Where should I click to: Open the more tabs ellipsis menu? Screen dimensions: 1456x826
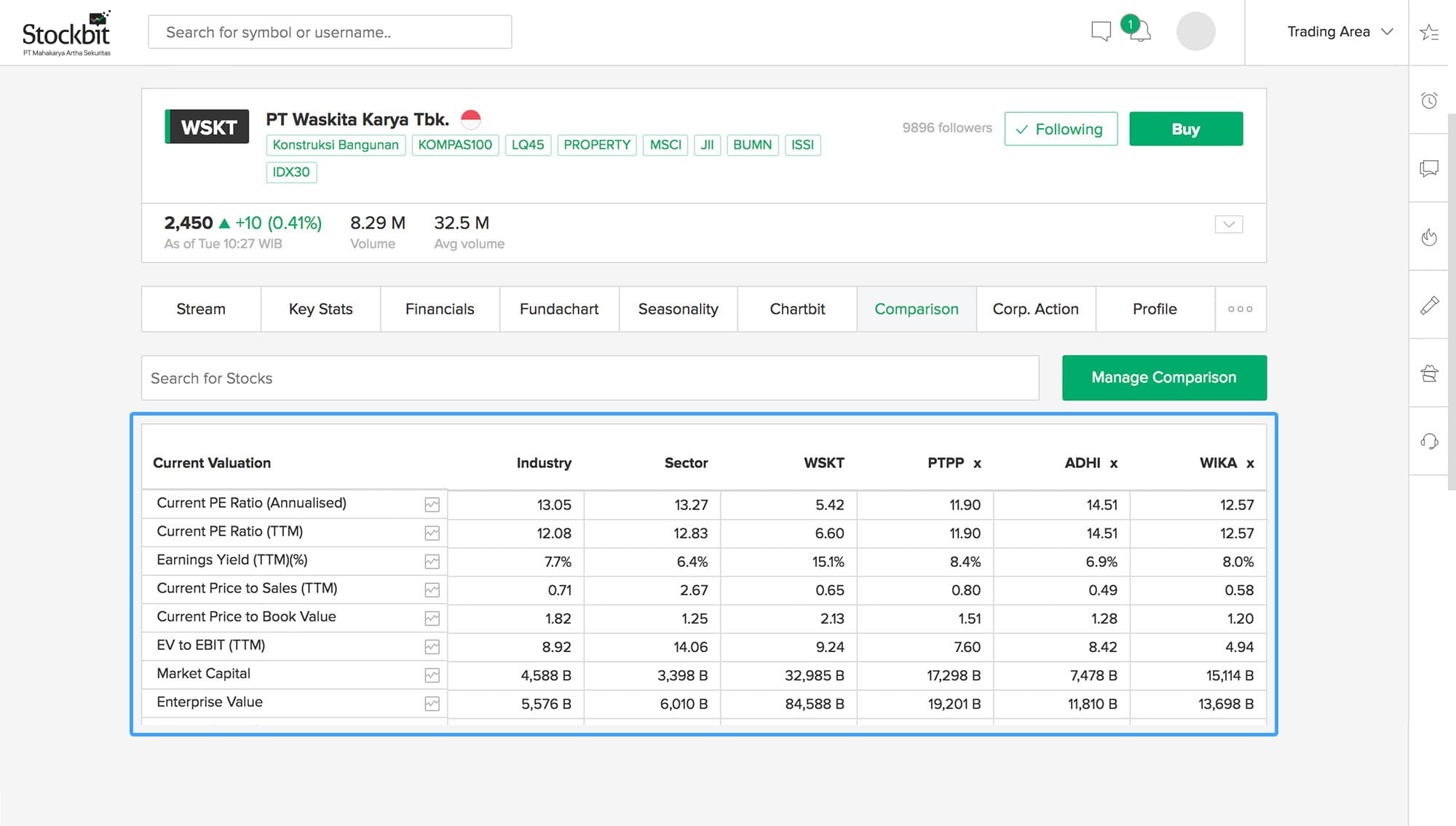[1241, 309]
